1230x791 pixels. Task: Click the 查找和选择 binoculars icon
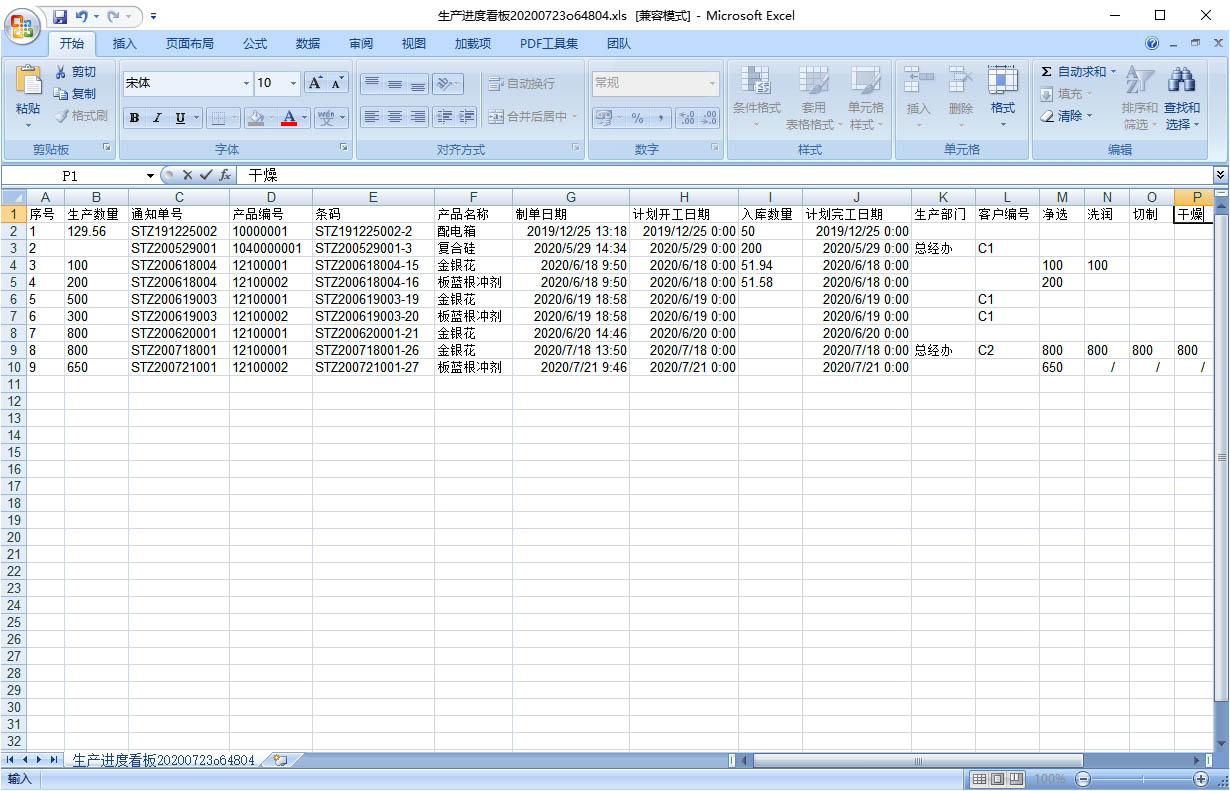coord(1182,81)
